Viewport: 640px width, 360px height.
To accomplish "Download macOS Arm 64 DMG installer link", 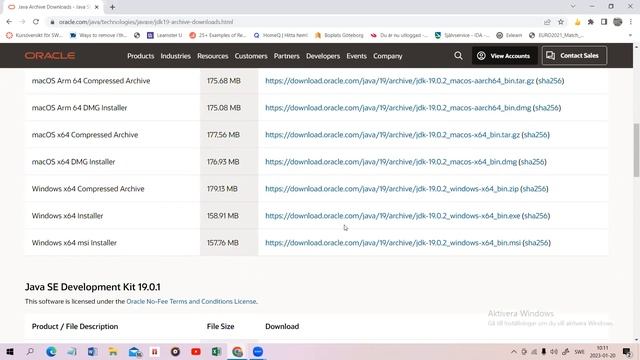I will point(398,108).
